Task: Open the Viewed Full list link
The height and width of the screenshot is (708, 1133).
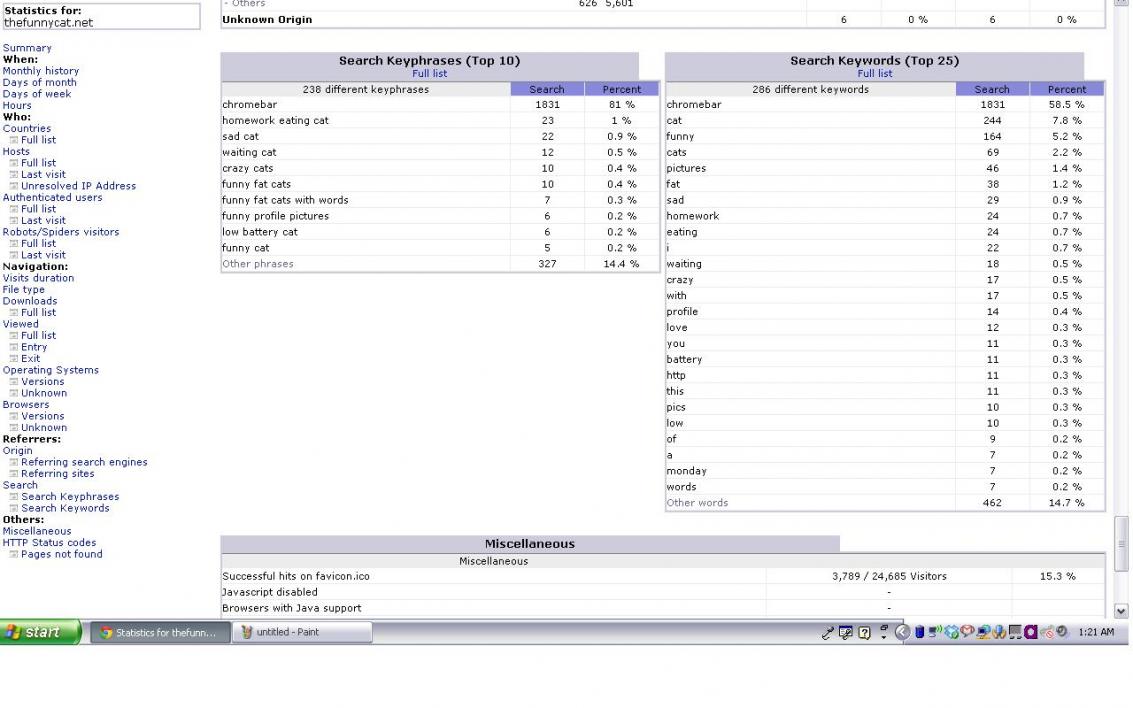Action: (38, 336)
